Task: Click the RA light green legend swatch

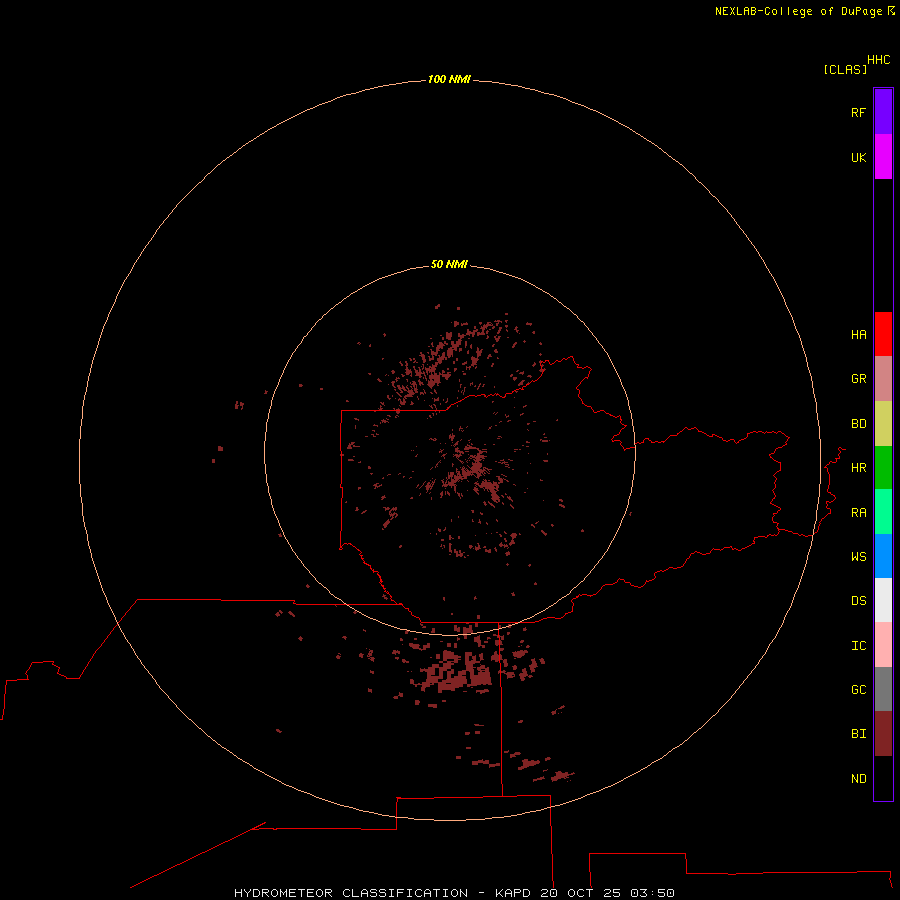Action: coord(883,512)
